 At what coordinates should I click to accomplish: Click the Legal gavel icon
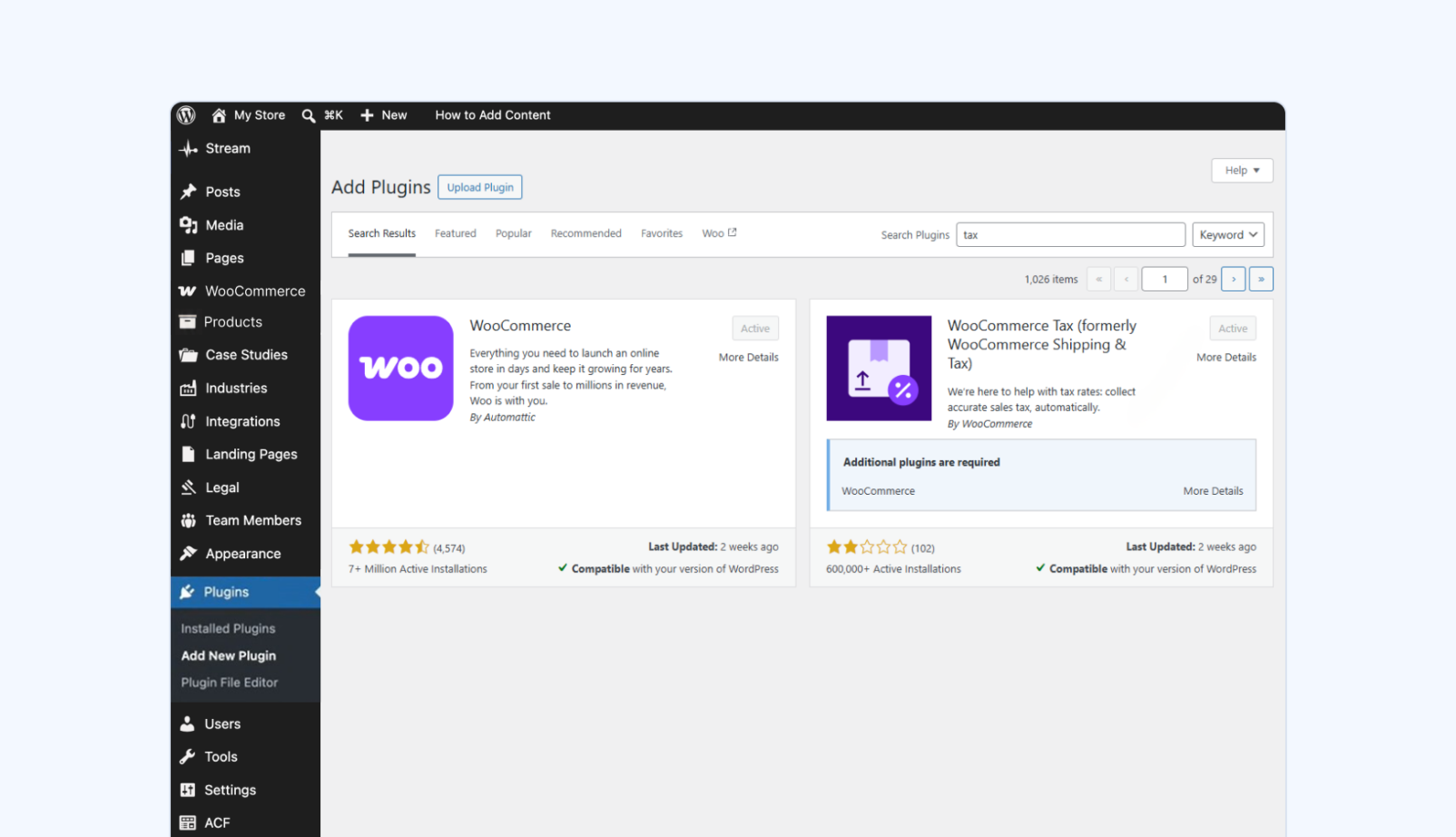(188, 487)
